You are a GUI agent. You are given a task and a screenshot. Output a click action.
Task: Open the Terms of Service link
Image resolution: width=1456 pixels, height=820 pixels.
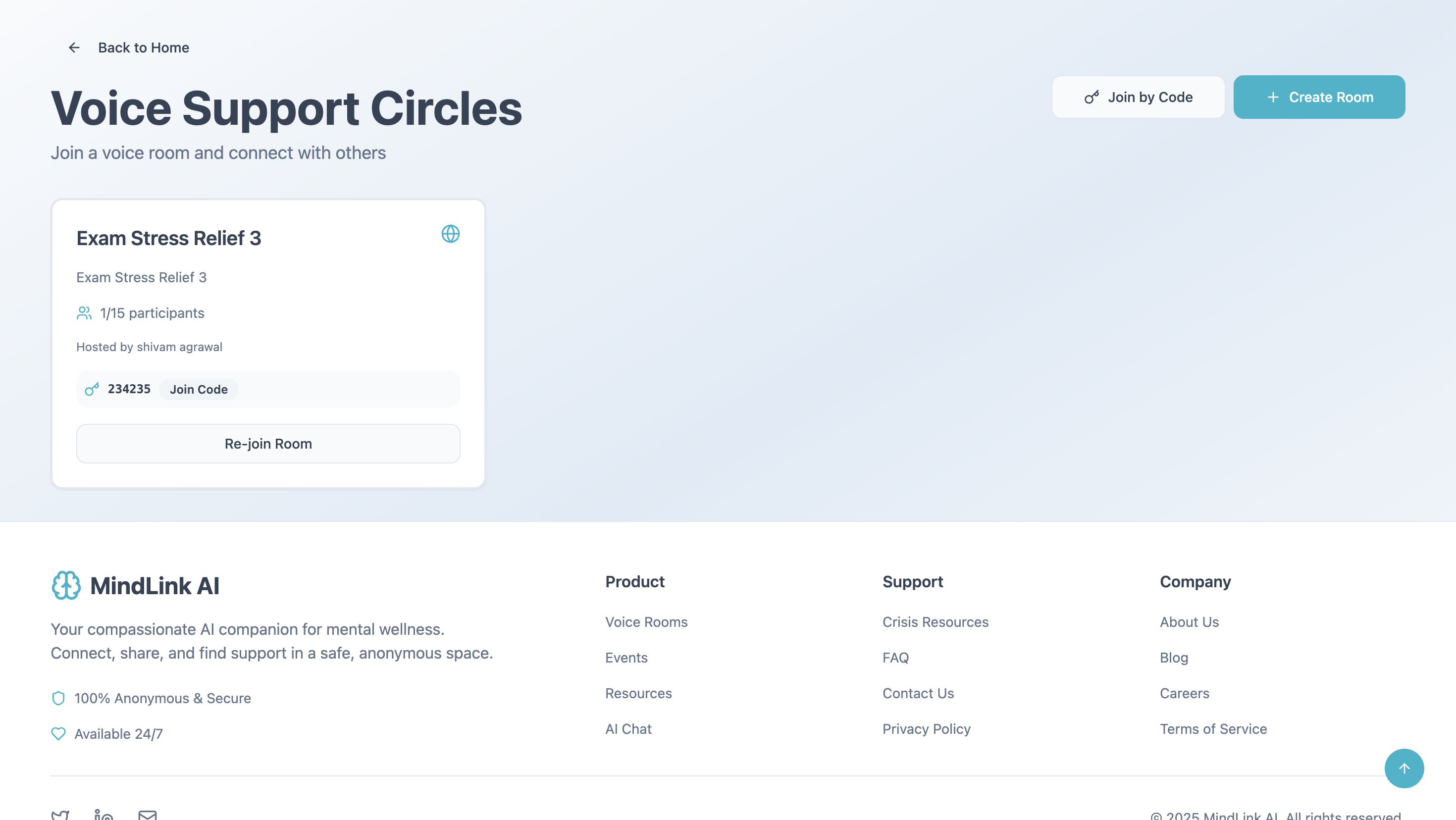point(1213,728)
